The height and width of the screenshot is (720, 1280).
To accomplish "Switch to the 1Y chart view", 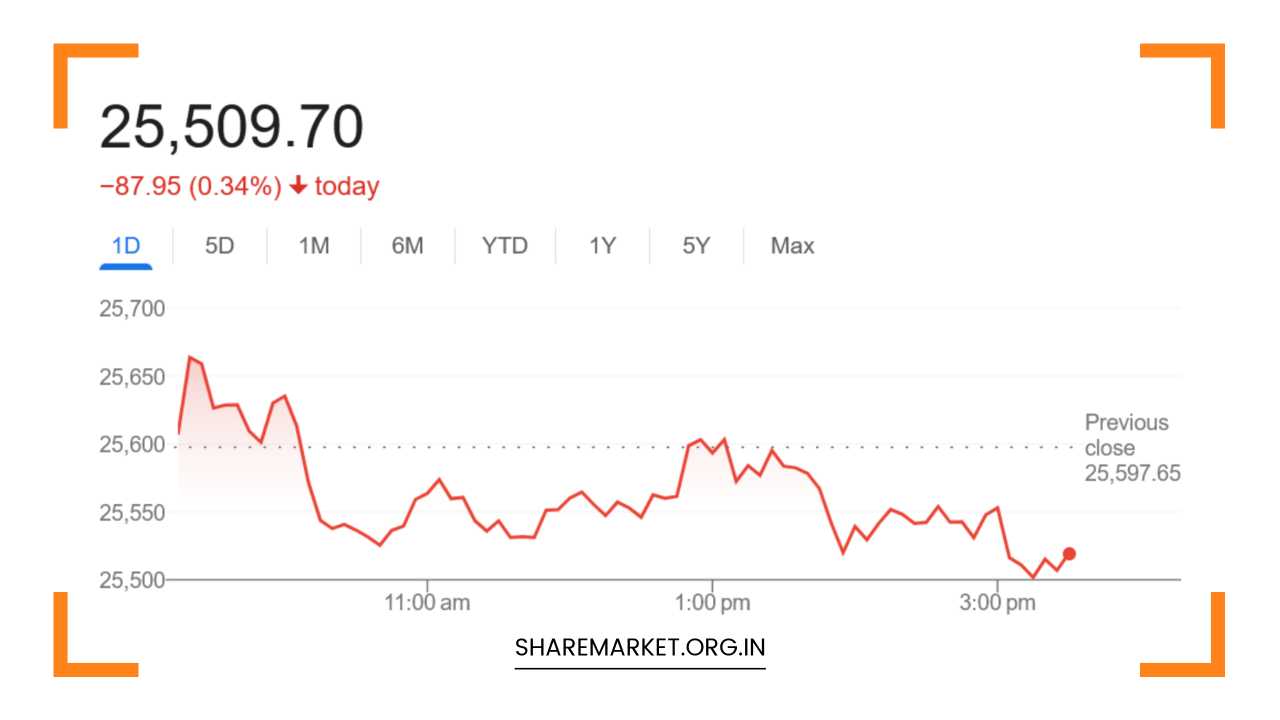I will 602,245.
